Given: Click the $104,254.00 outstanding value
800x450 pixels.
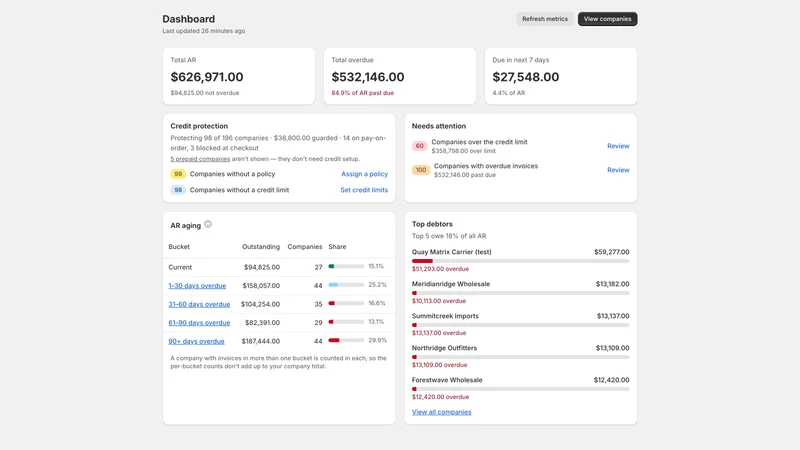Looking at the screenshot, I should [260, 304].
